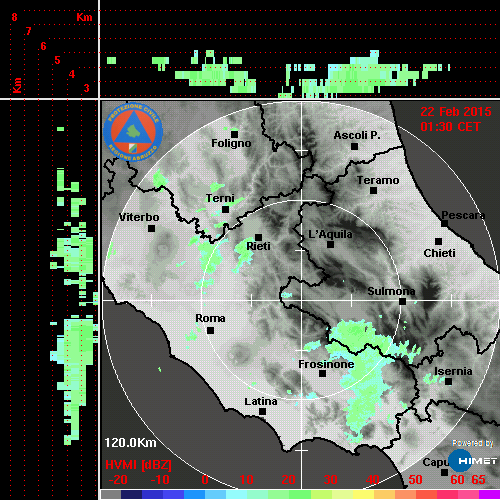Click the 8 km height axis label
This screenshot has width=500, height=500.
point(14,17)
